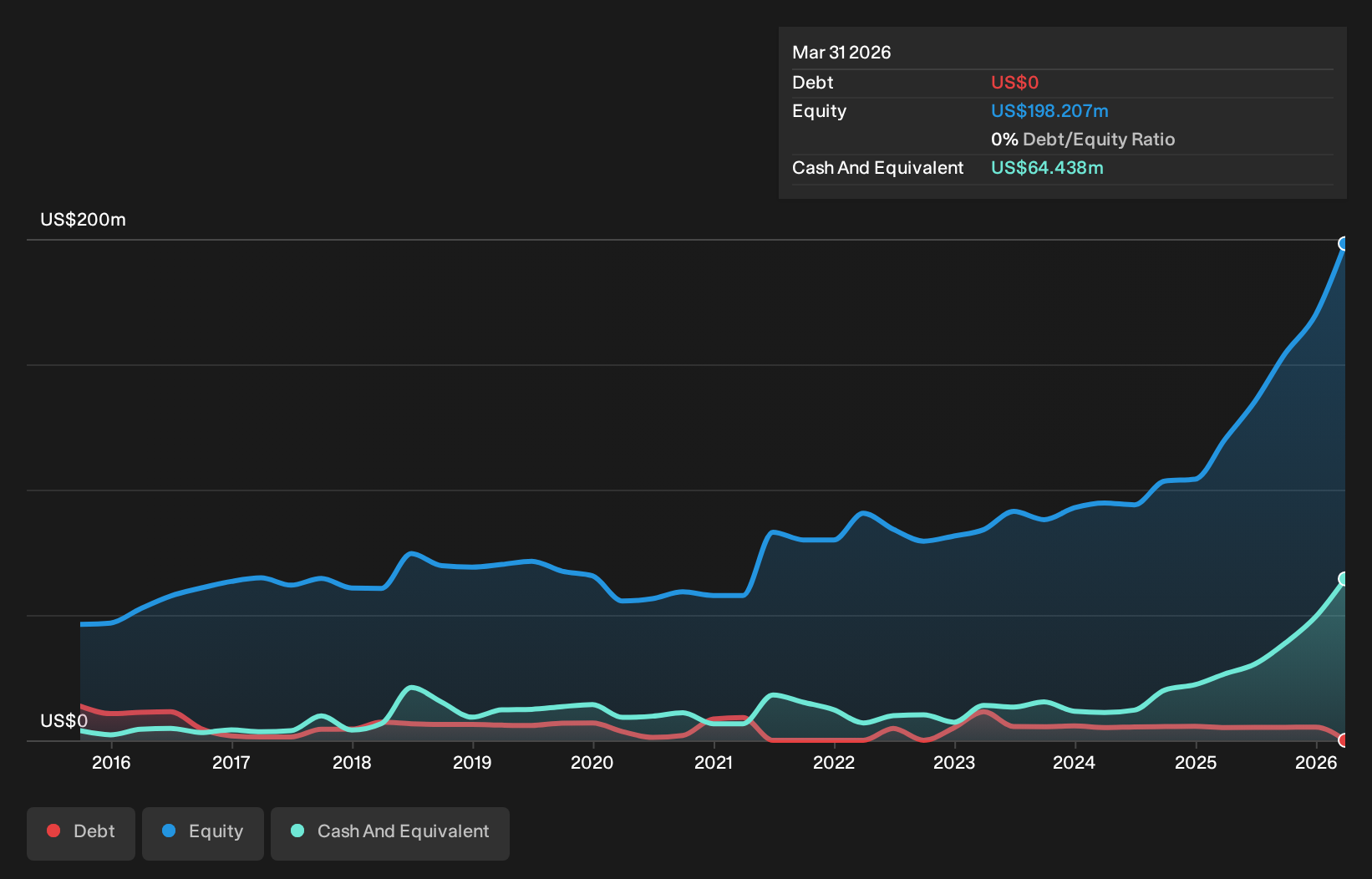Click the Mar 31 2026 tooltip date
This screenshot has height=879, width=1372.
point(841,53)
